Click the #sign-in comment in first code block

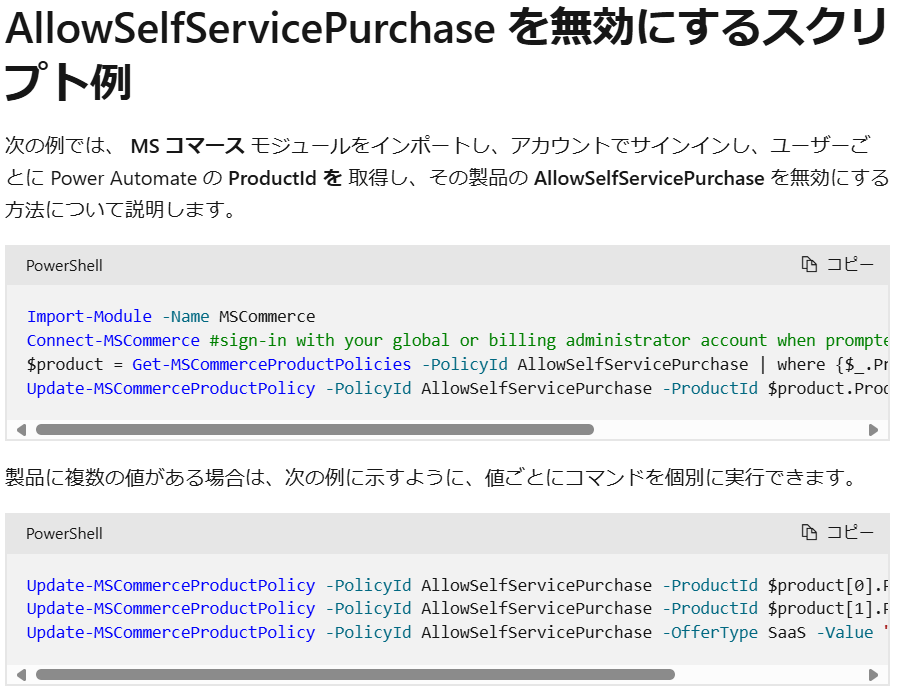coord(549,340)
